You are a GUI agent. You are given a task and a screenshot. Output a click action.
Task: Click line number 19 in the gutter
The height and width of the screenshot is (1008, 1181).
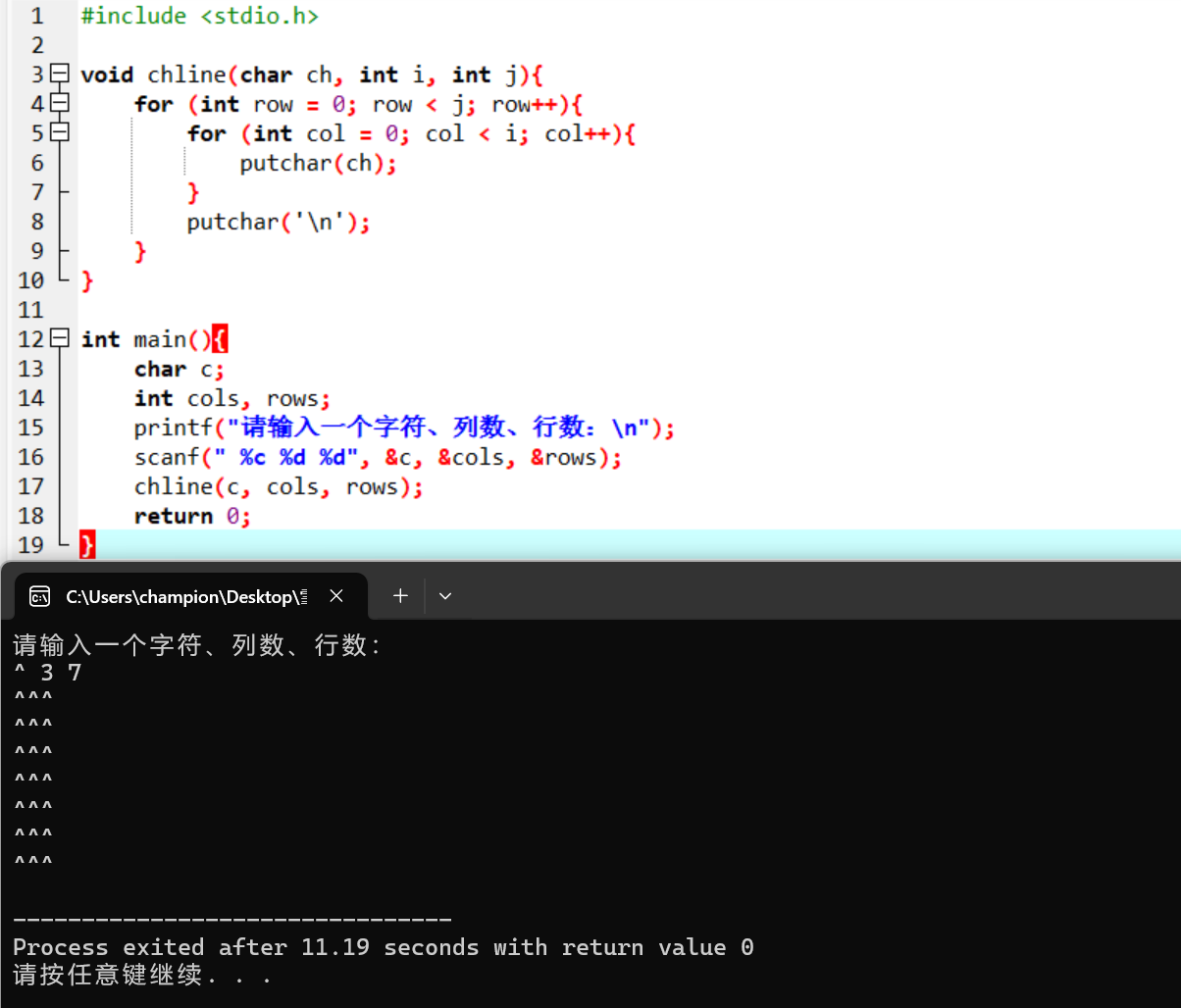click(30, 545)
